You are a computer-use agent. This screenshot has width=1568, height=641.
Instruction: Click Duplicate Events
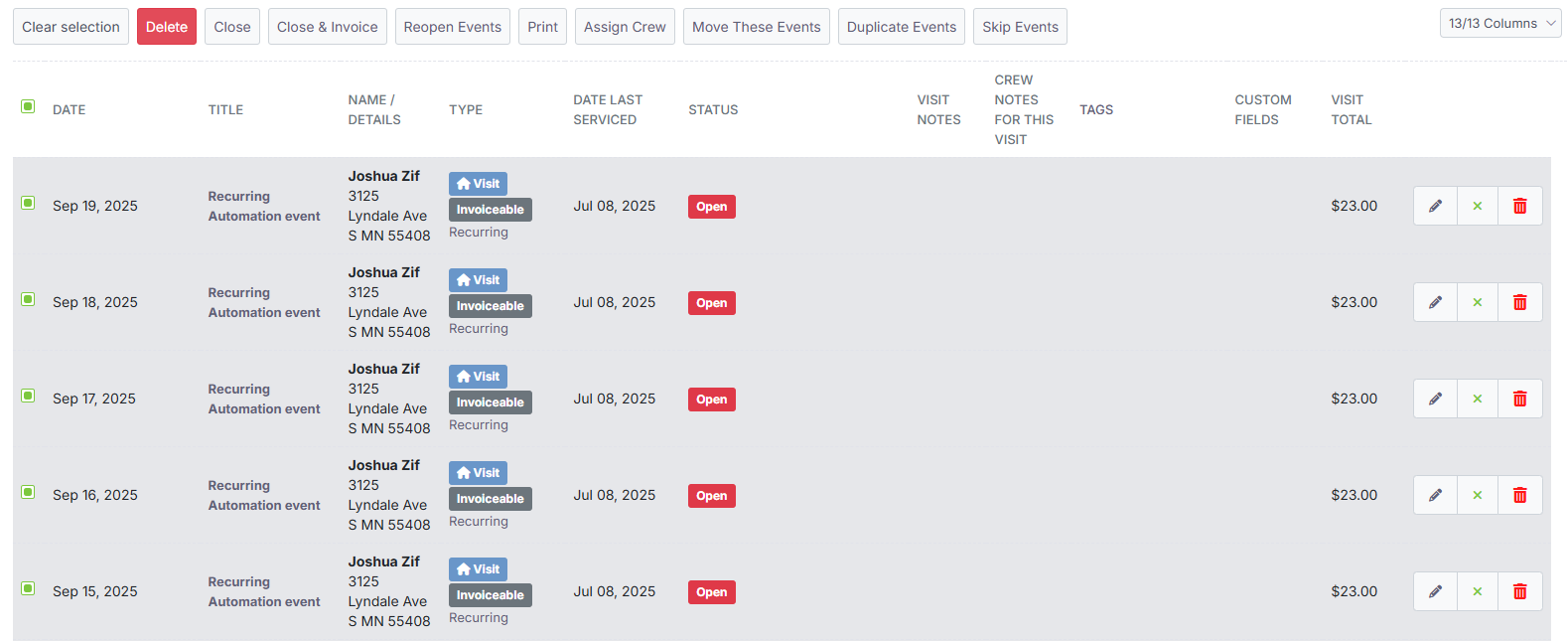pos(901,26)
